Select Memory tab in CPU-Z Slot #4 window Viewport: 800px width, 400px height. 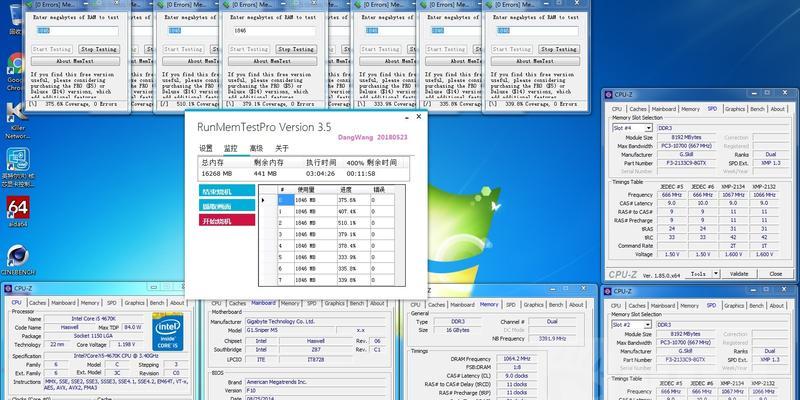coord(690,109)
